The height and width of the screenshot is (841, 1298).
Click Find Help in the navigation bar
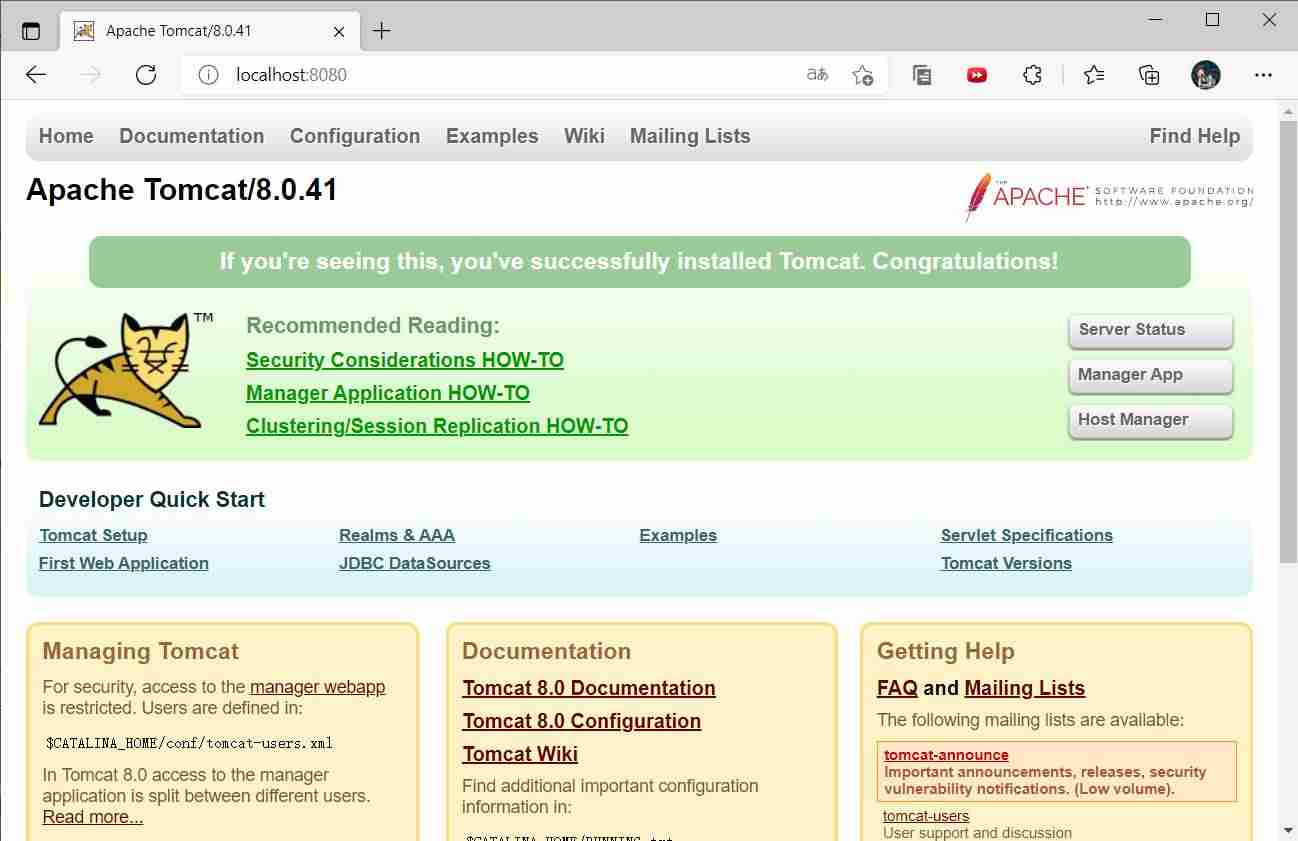(1195, 136)
